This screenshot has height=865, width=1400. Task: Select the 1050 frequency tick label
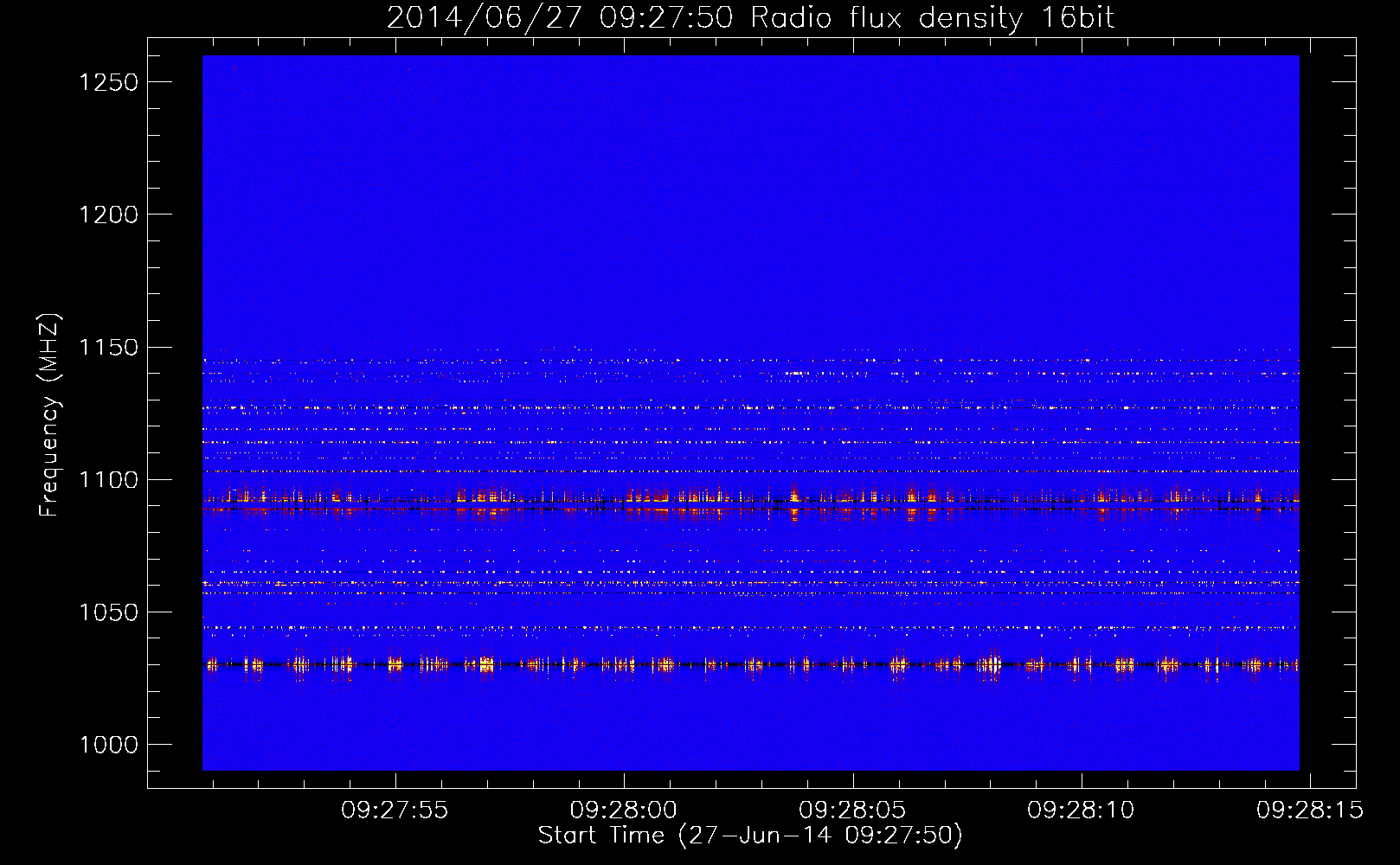point(109,612)
